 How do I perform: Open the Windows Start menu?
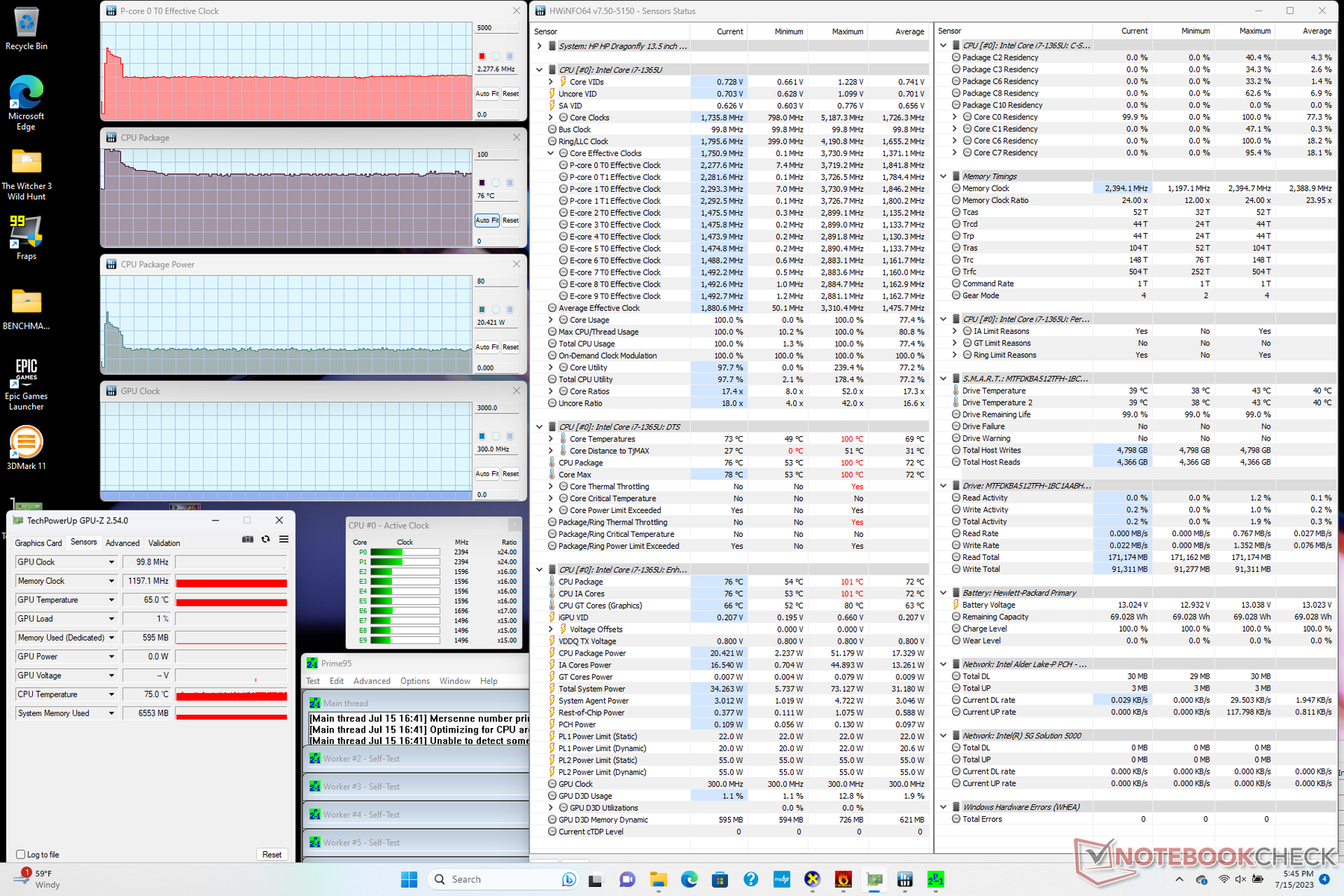pos(409,880)
